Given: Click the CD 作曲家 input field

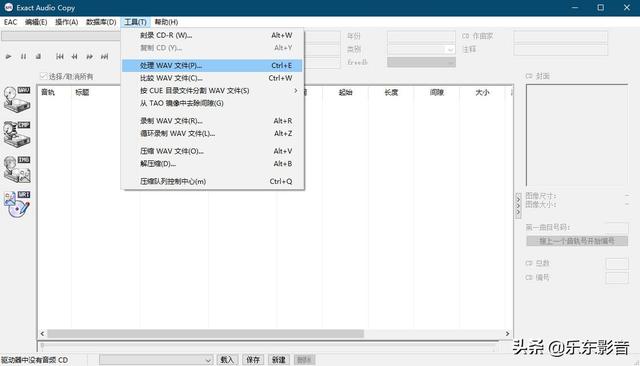Looking at the screenshot, I should tap(560, 36).
